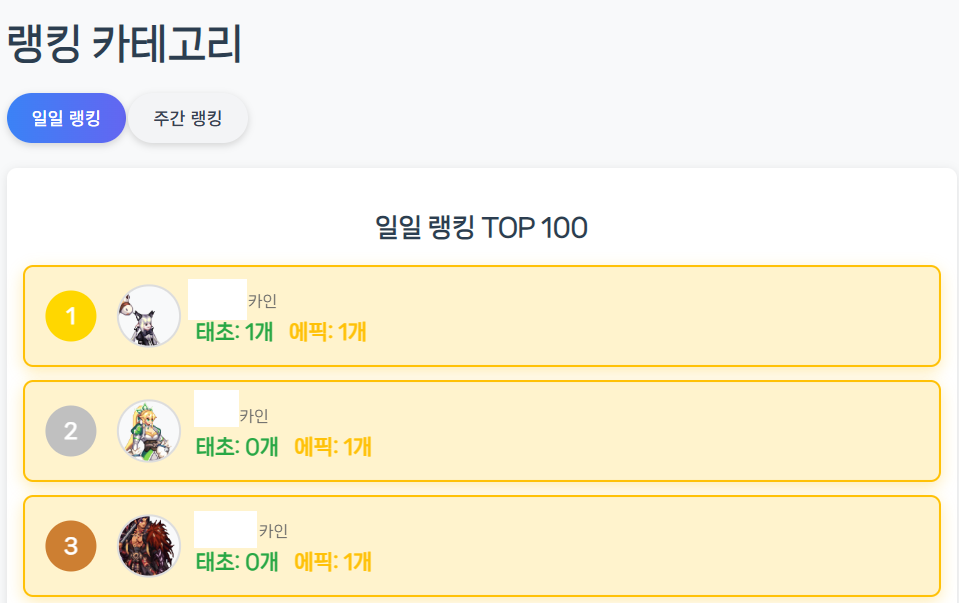Click the 태초: 1개 count in first place
Screen dimensions: 959x603
click(234, 332)
